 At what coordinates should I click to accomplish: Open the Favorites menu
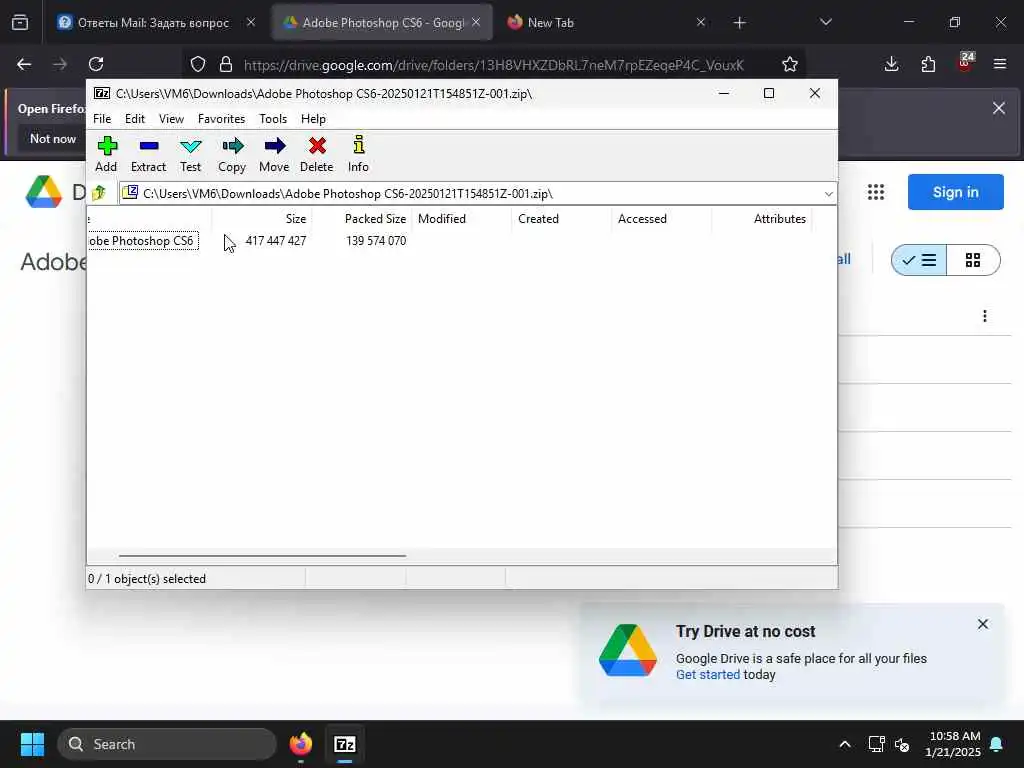click(221, 119)
